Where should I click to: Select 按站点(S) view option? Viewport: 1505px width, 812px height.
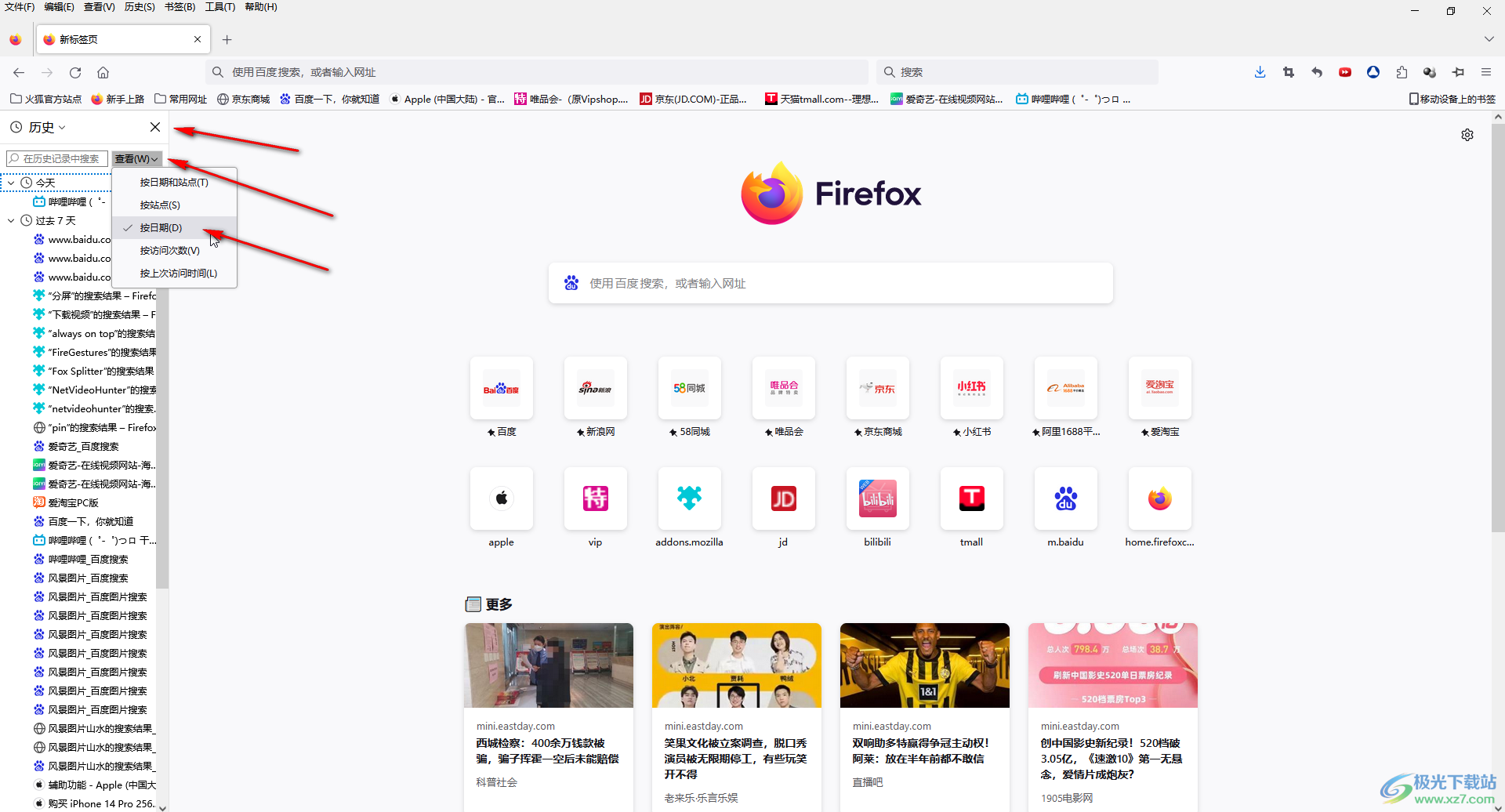[x=174, y=205]
